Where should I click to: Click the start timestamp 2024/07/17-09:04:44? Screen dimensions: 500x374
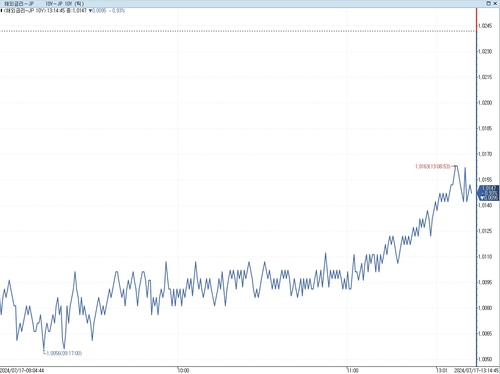point(22,370)
